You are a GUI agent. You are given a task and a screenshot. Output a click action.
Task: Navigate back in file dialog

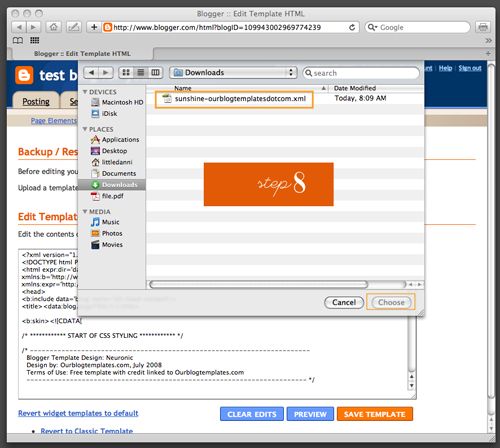(91, 72)
